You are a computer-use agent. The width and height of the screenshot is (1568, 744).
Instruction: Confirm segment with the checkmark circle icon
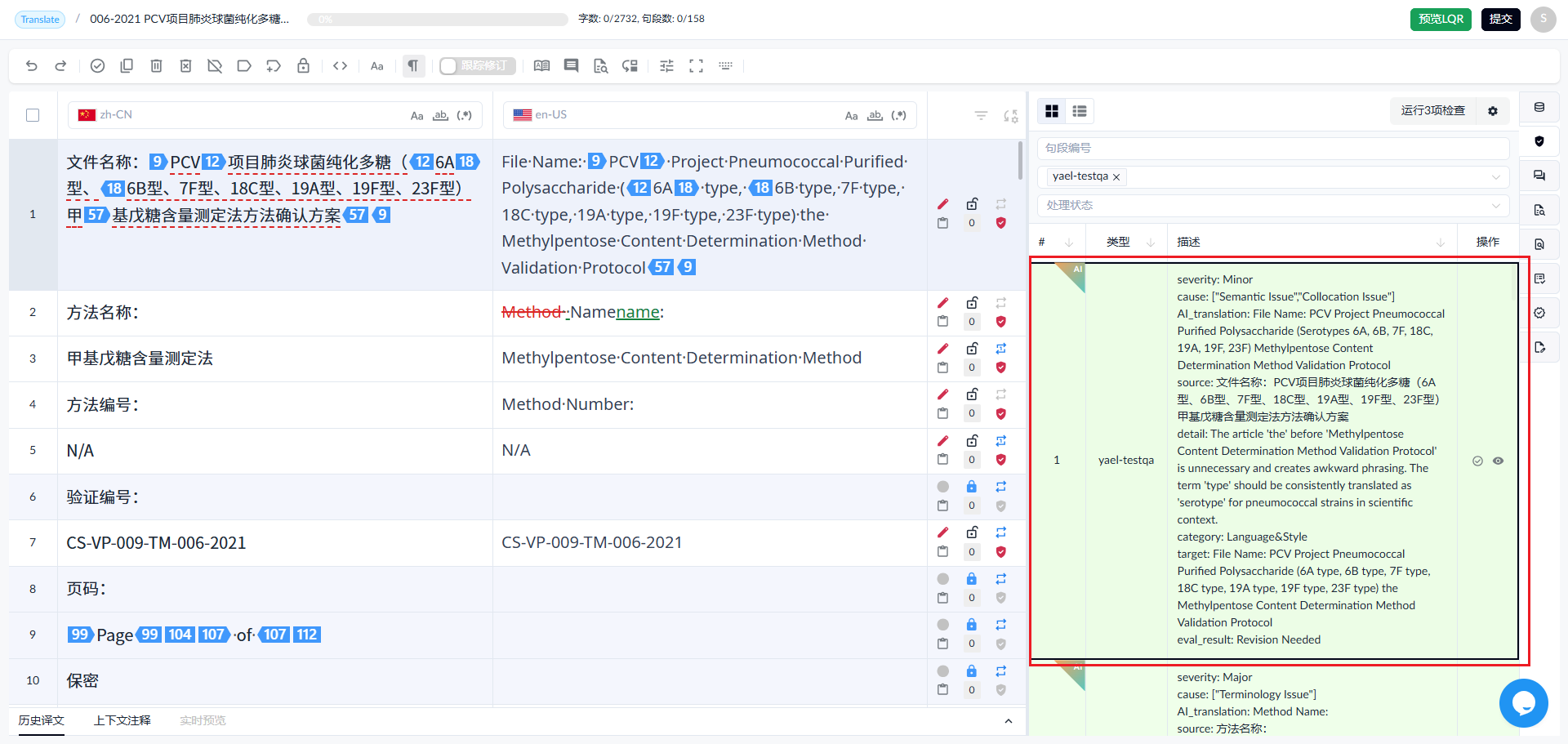coord(97,66)
